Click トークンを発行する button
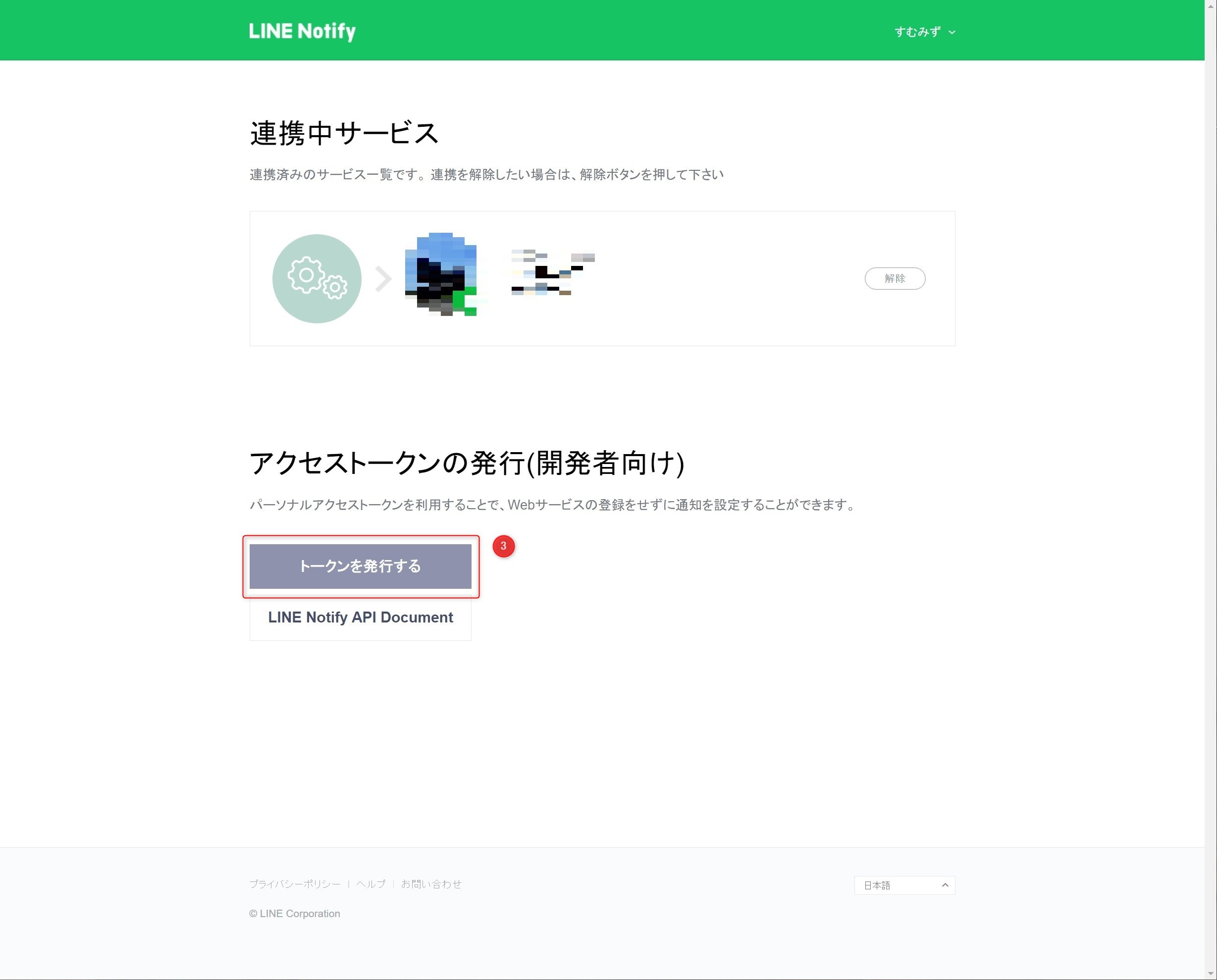This screenshot has width=1217, height=980. pos(360,566)
